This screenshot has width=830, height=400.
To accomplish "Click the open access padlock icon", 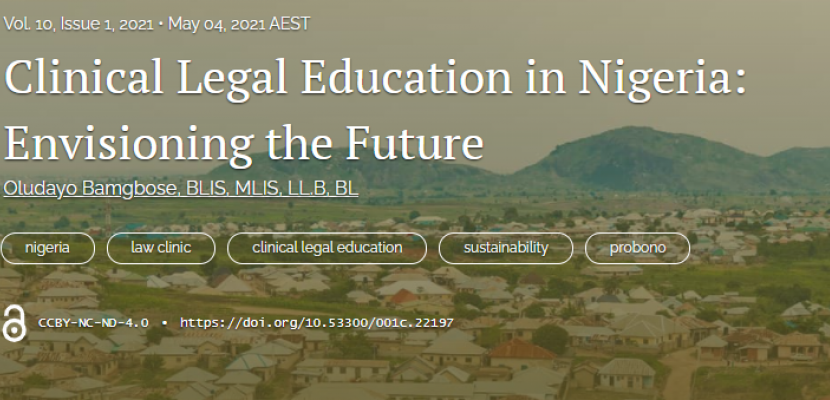I will (x=14, y=323).
